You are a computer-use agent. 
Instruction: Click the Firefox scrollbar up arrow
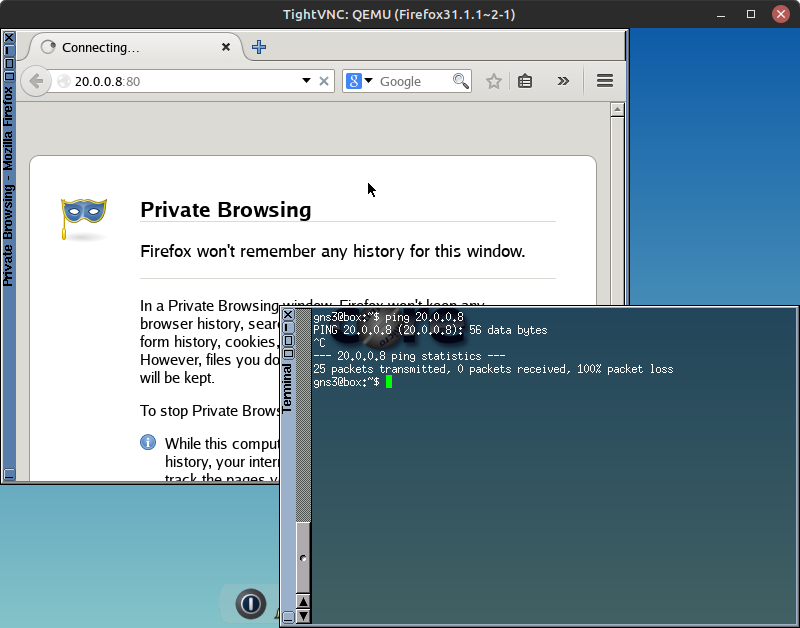pyautogui.click(x=617, y=109)
